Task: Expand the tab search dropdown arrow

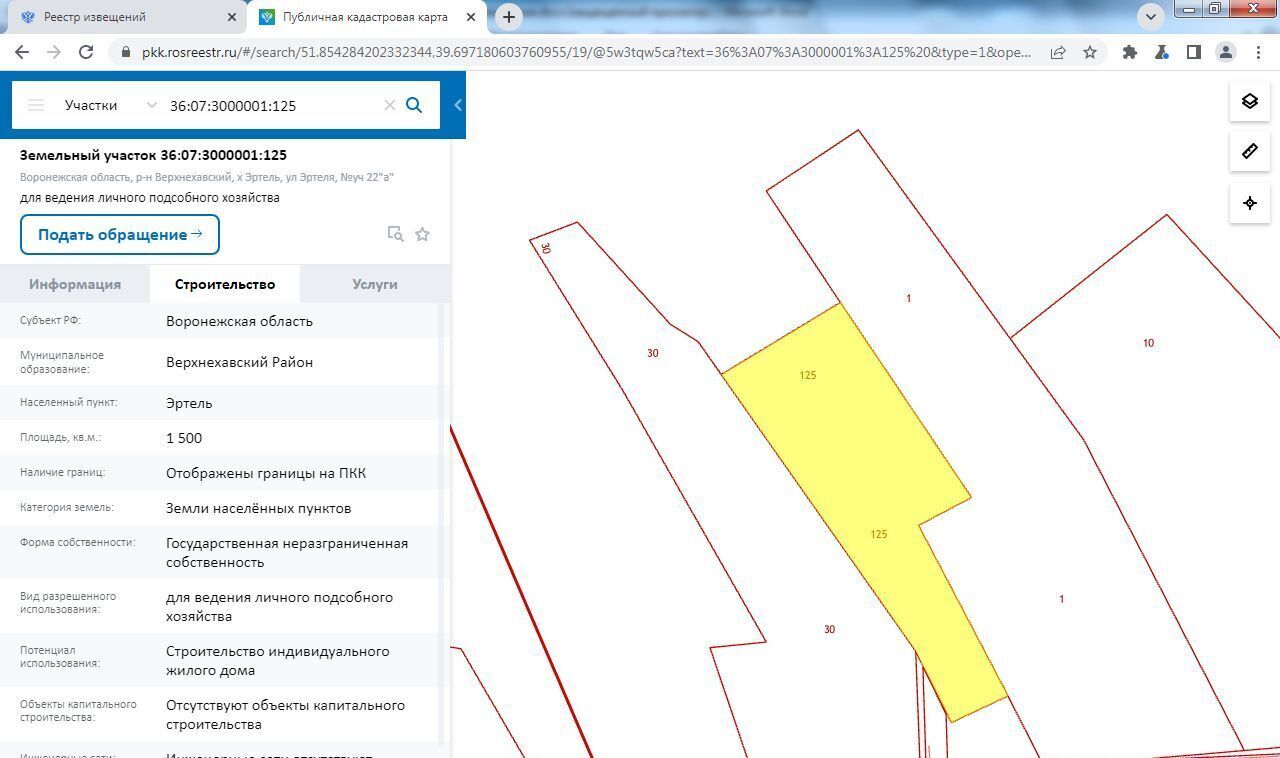Action: pyautogui.click(x=1150, y=17)
